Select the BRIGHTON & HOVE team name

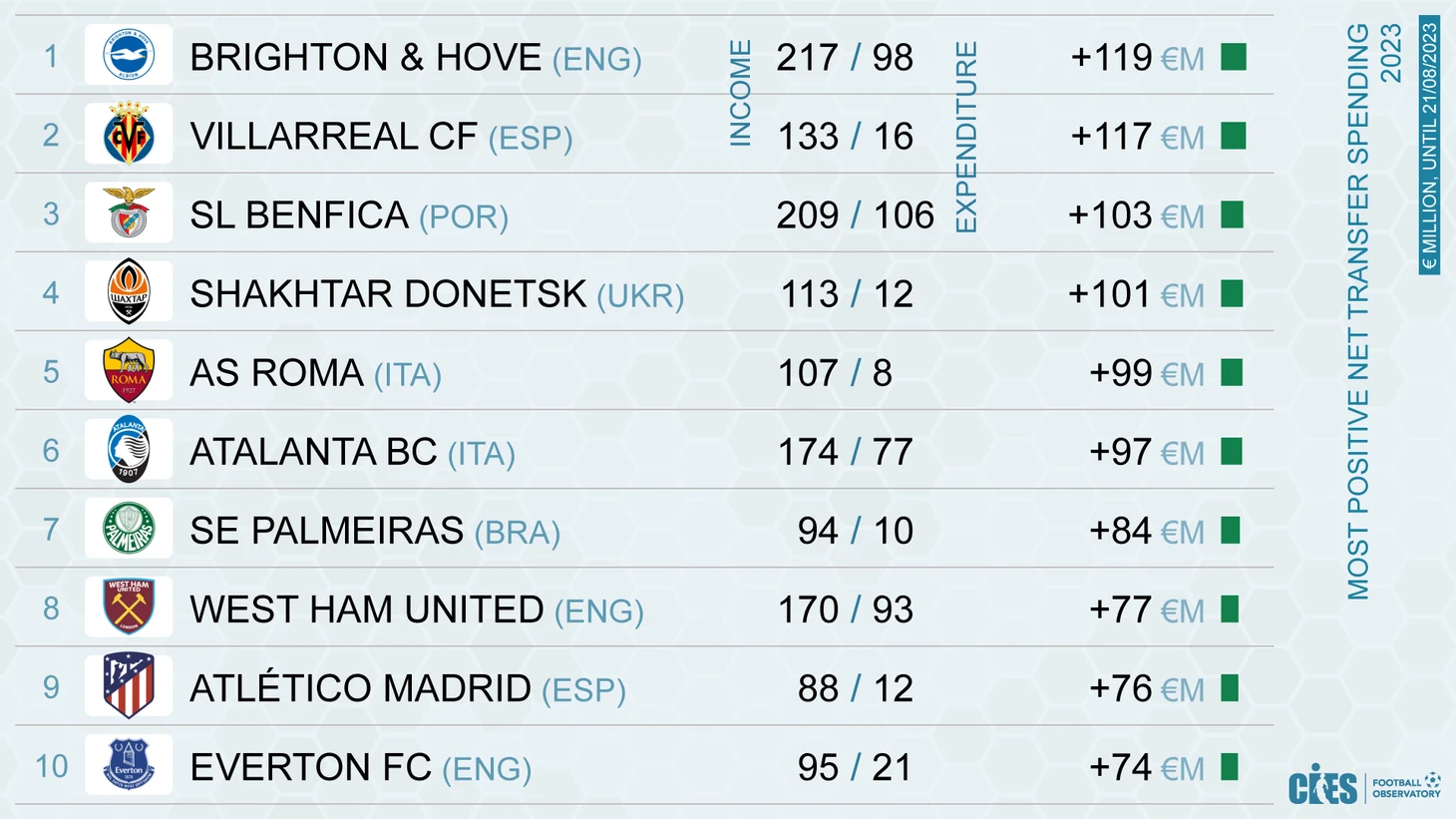(x=365, y=58)
